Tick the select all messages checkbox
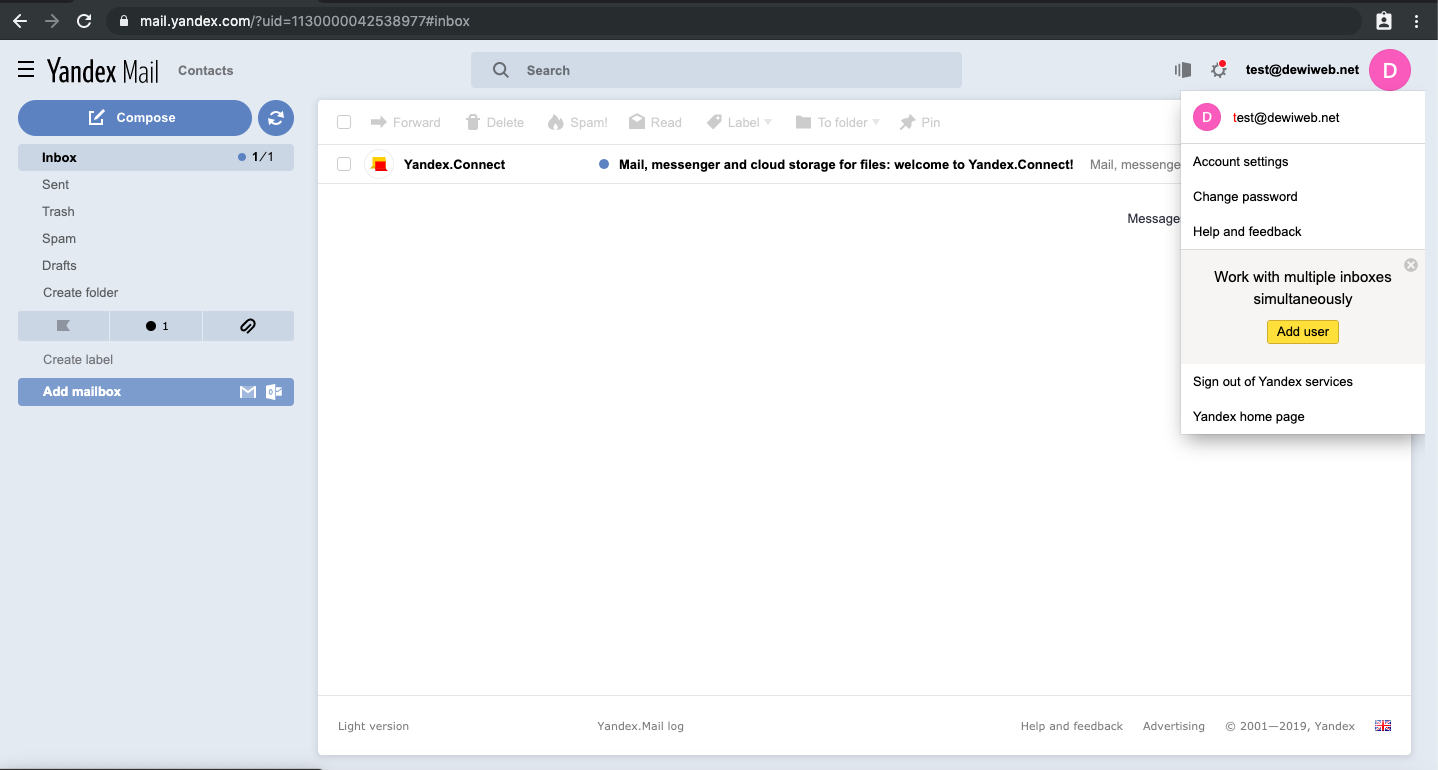The width and height of the screenshot is (1438, 770). (344, 122)
